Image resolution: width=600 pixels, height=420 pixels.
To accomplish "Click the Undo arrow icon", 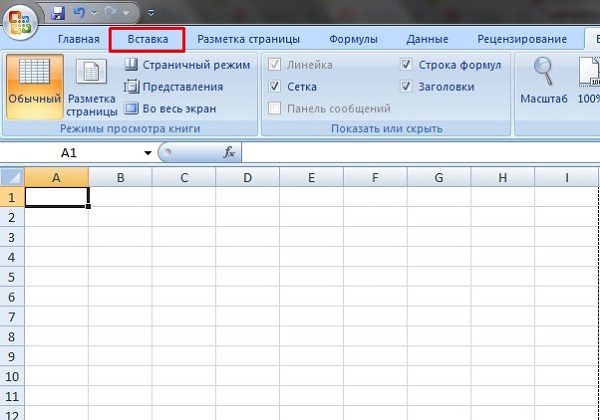I will point(80,14).
